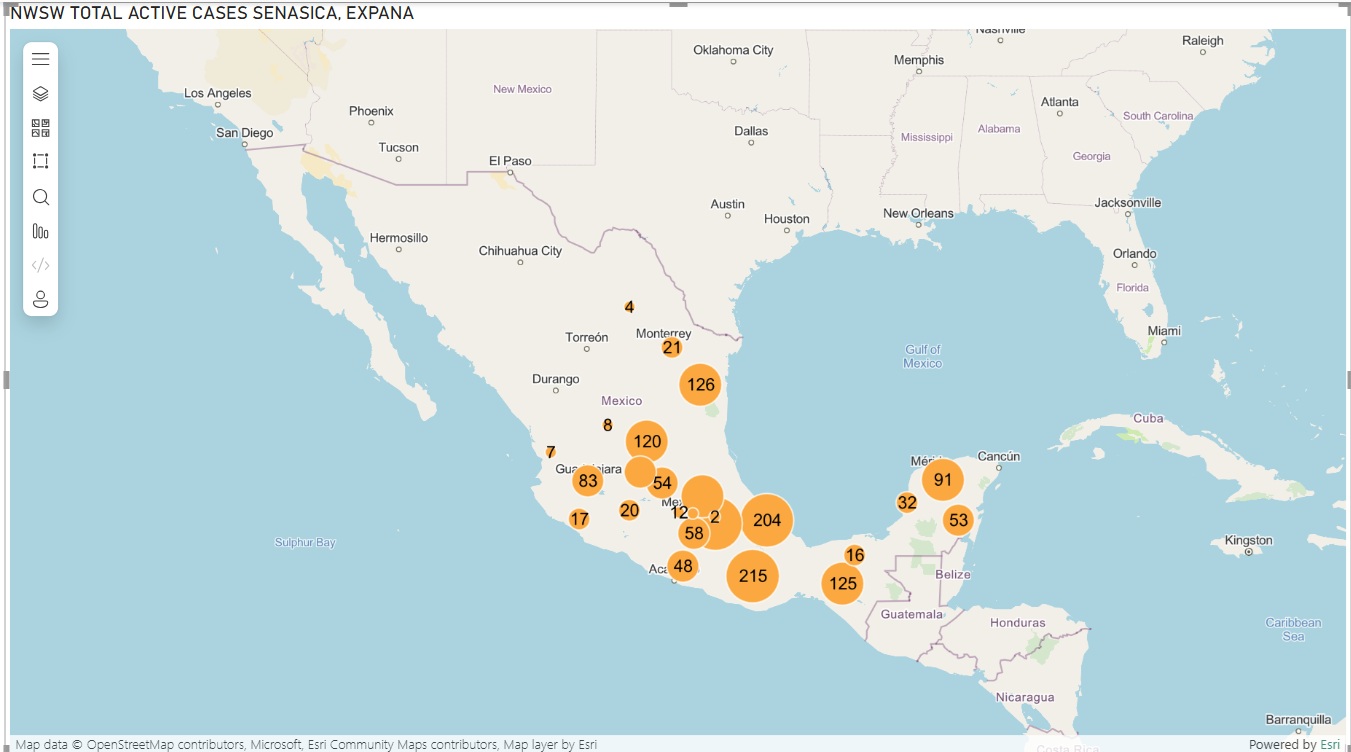Select the 21 cases marker near Monterrey

pos(672,348)
